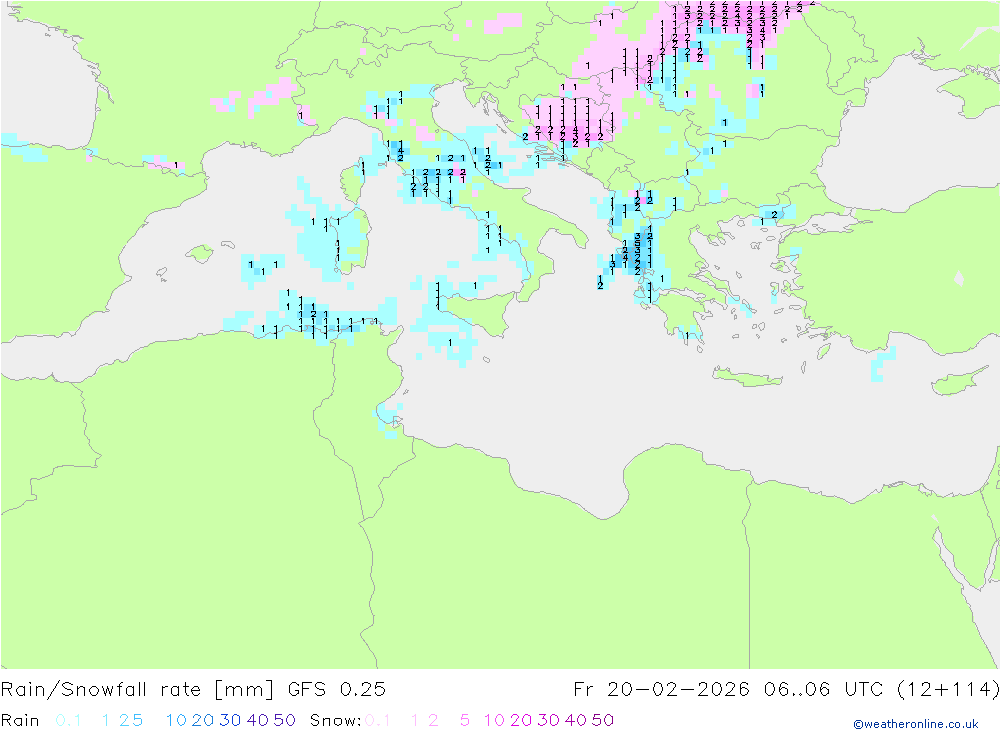Screen dimensions: 1000x733
Task: Click the 'Snow:' legend label
Action: (x=336, y=720)
